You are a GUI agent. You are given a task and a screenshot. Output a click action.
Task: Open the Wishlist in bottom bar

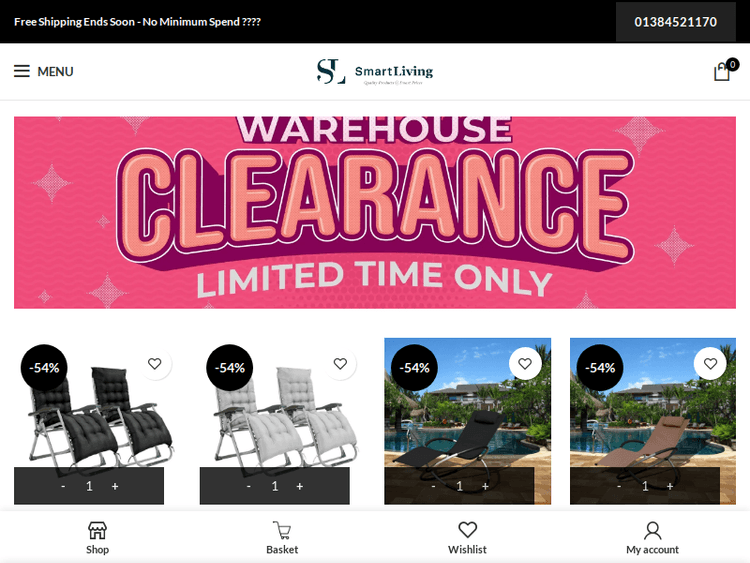[467, 538]
